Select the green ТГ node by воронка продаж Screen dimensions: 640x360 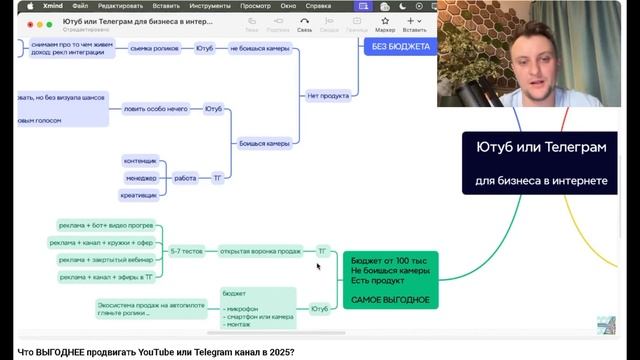point(322,251)
